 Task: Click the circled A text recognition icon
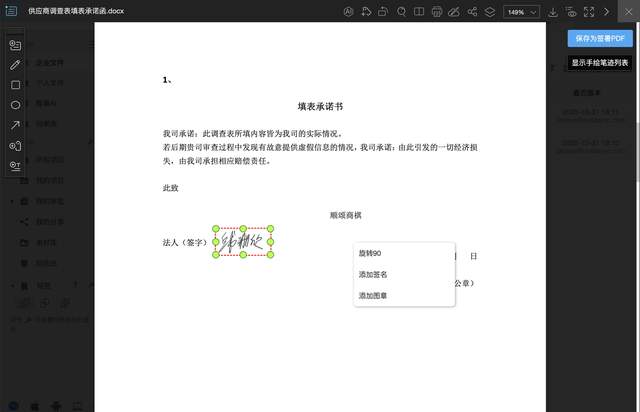[348, 12]
